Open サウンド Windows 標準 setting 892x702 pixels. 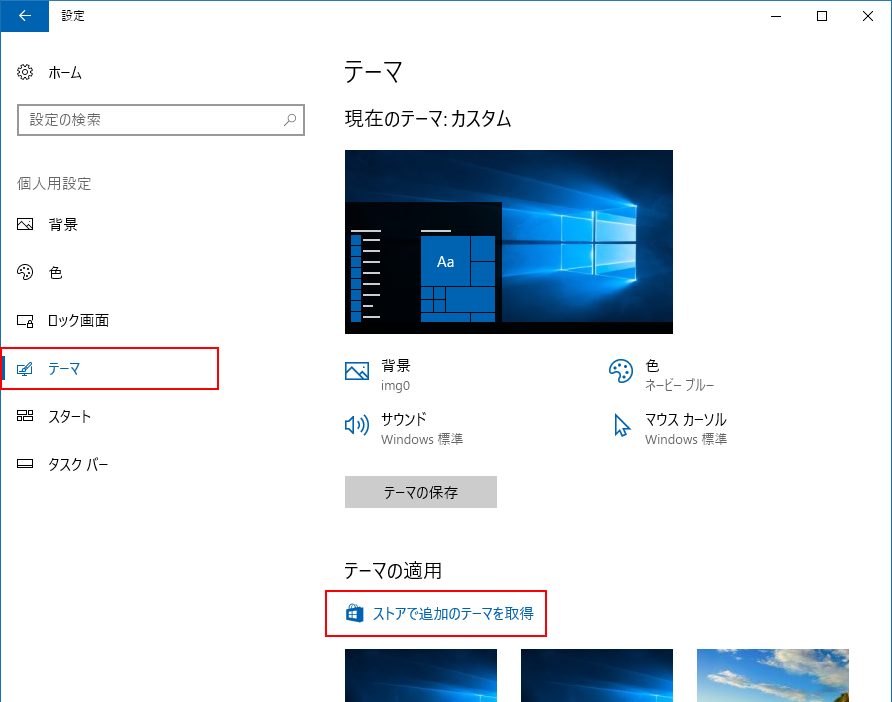pos(404,428)
